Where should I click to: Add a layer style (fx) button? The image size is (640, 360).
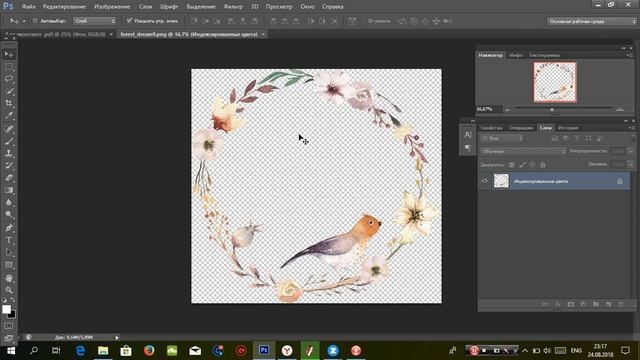(558, 304)
